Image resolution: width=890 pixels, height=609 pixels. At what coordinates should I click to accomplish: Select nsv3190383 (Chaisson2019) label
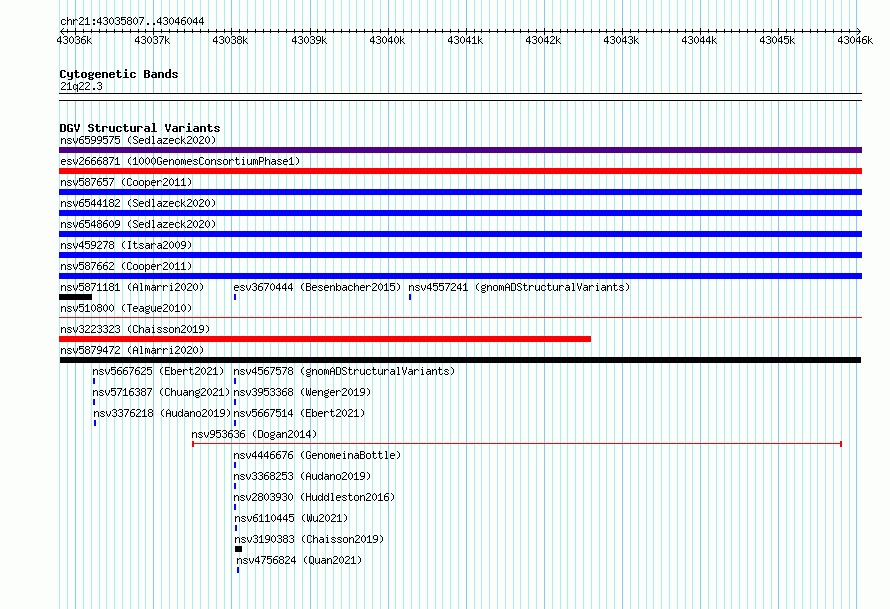(309, 539)
